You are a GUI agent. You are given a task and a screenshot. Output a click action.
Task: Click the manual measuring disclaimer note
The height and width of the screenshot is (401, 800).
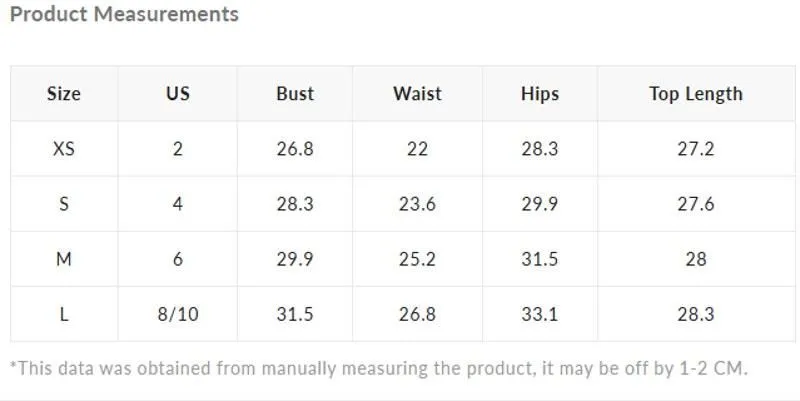point(379,368)
